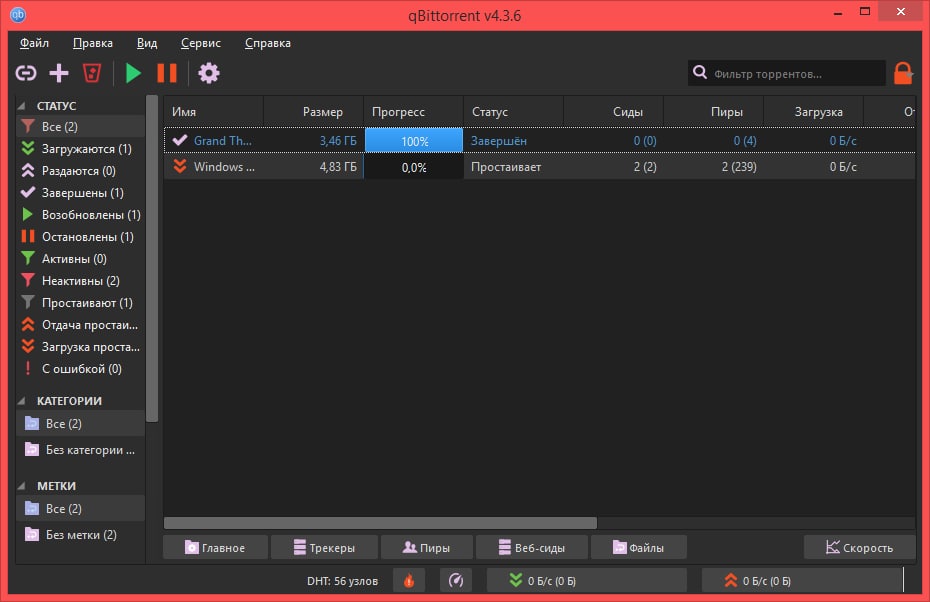Image resolution: width=930 pixels, height=602 pixels.
Task: Click the search magnifier icon
Action: point(700,72)
